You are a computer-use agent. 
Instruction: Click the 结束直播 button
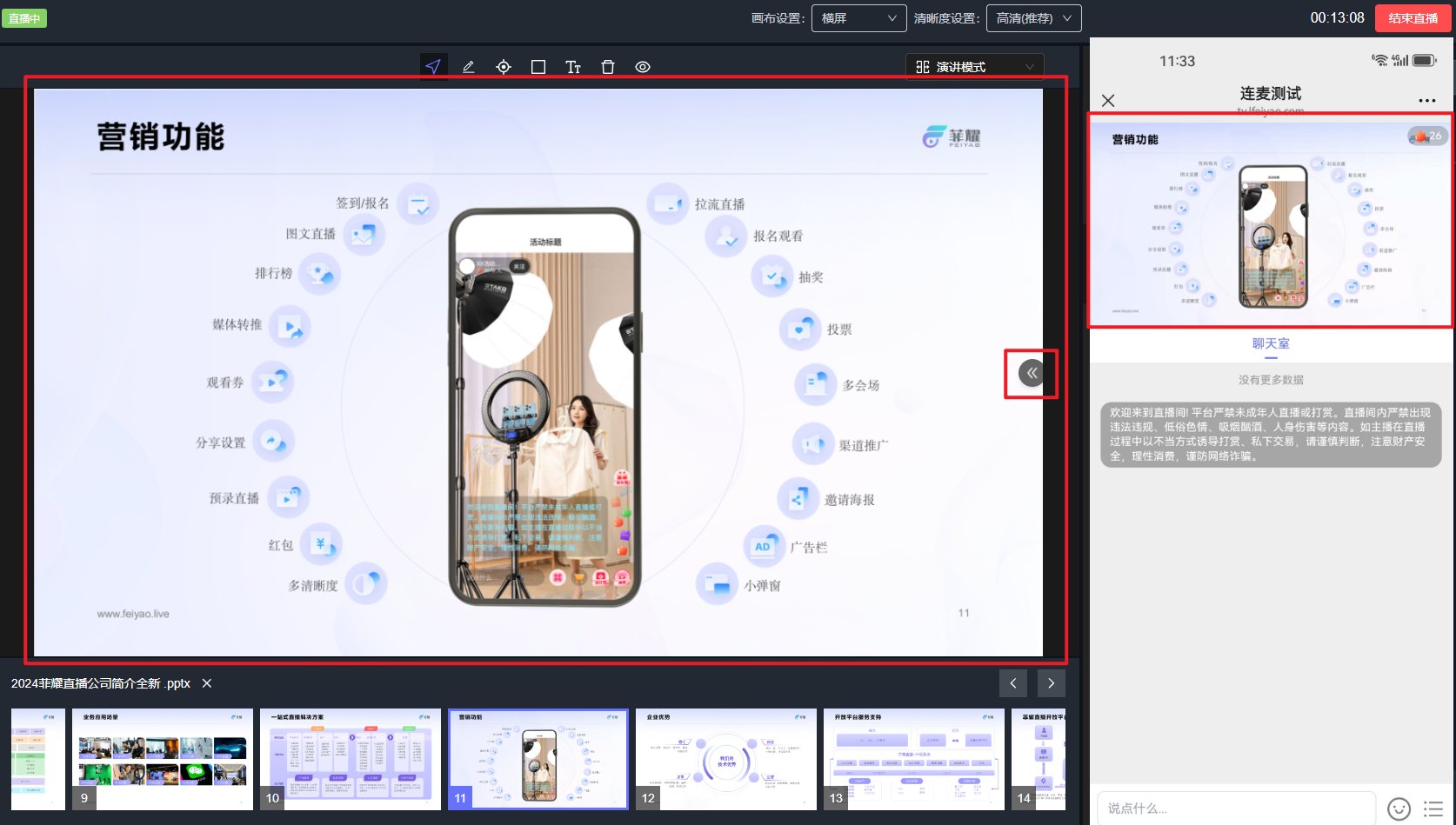click(x=1413, y=18)
